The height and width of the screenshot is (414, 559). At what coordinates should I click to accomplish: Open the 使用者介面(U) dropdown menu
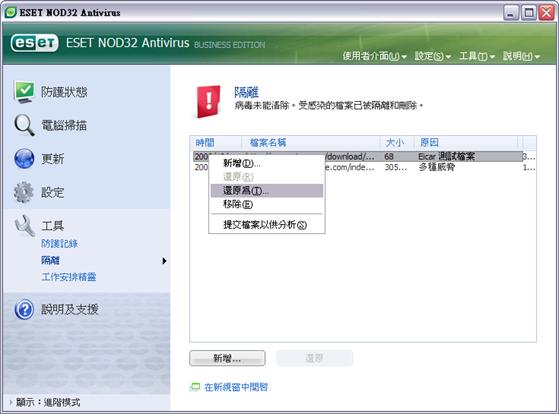374,56
